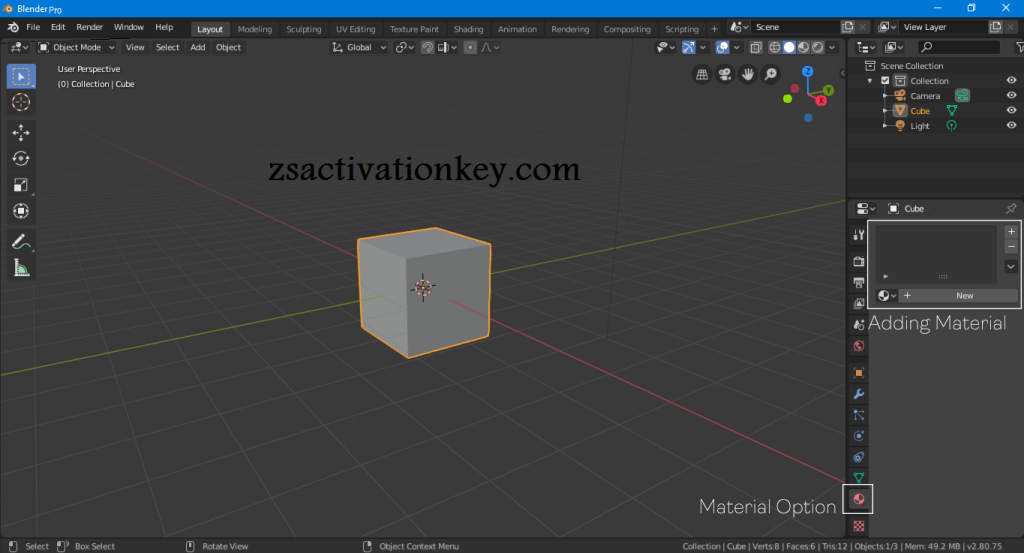Browse materials to link dropdown
The image size is (1024, 553).
[886, 296]
